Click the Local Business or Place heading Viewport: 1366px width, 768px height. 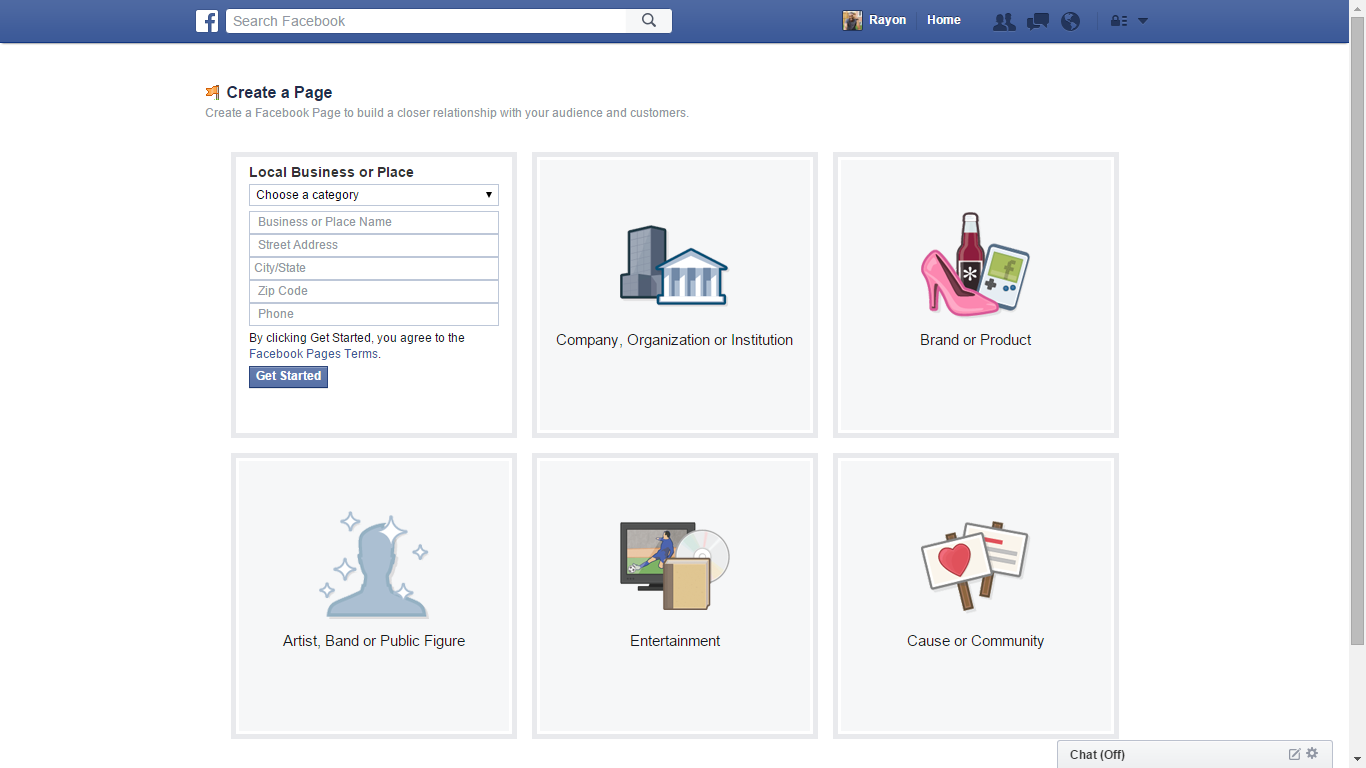point(331,172)
